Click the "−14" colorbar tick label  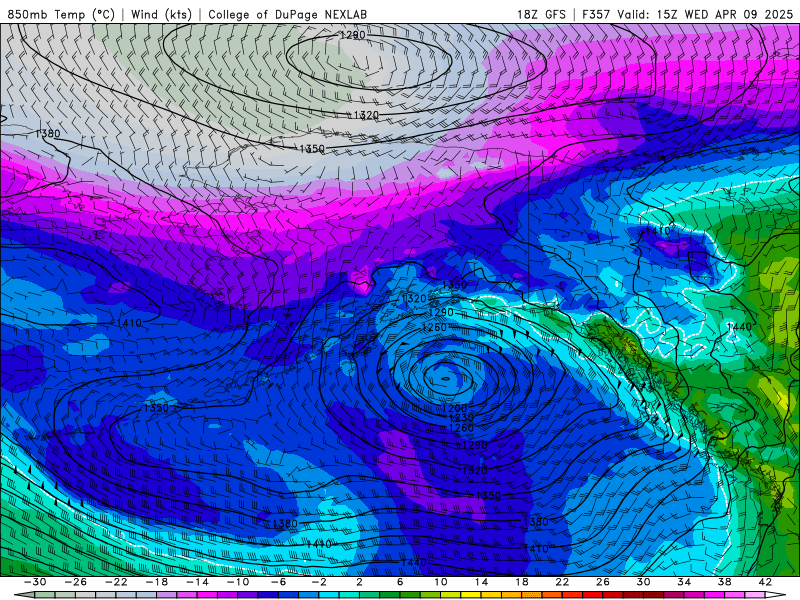pos(197,582)
